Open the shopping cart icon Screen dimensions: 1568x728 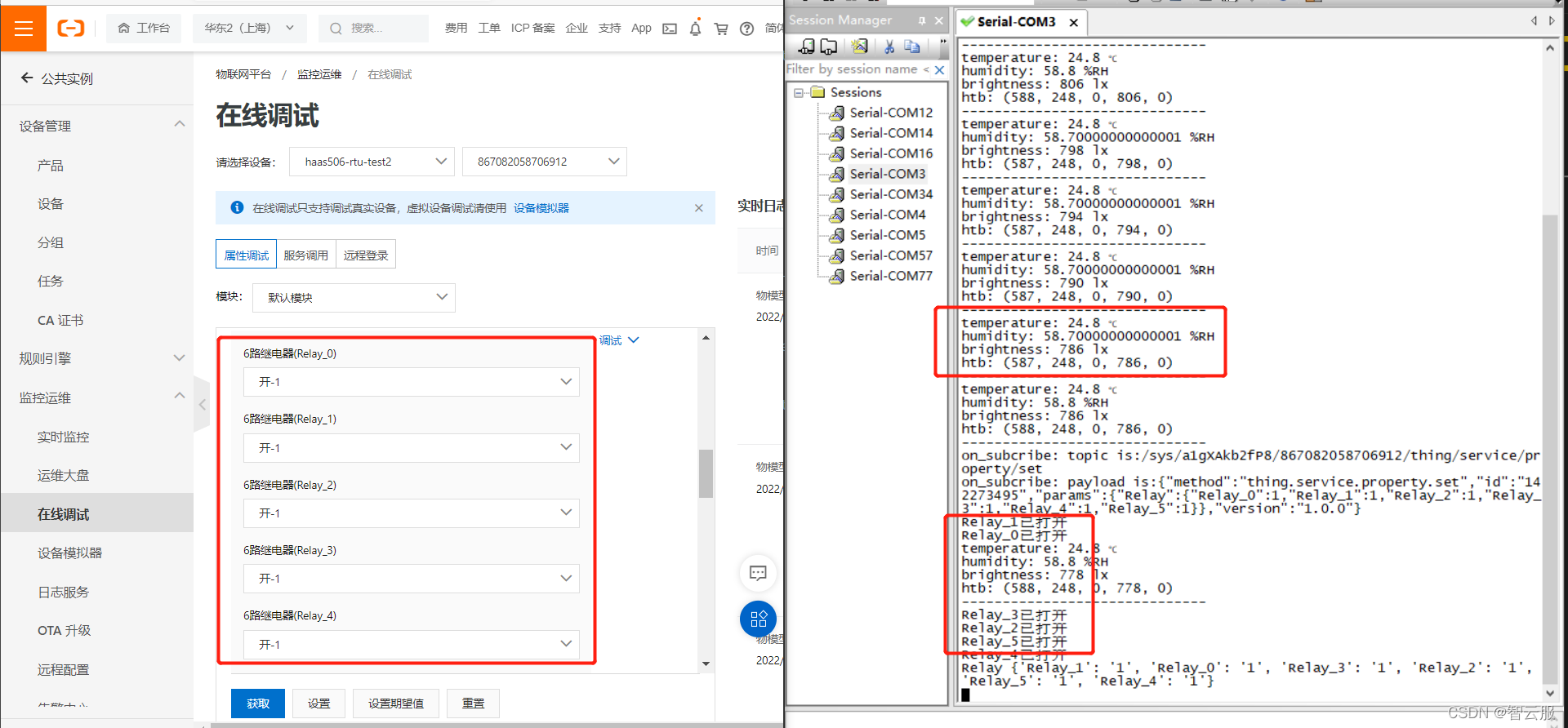(721, 29)
